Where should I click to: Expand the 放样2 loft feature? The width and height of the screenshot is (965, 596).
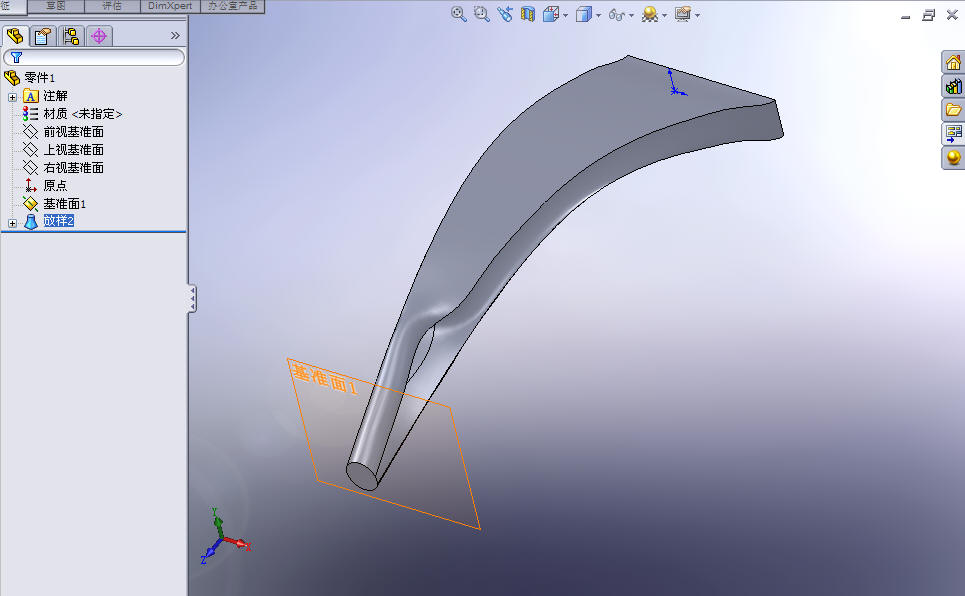point(12,224)
